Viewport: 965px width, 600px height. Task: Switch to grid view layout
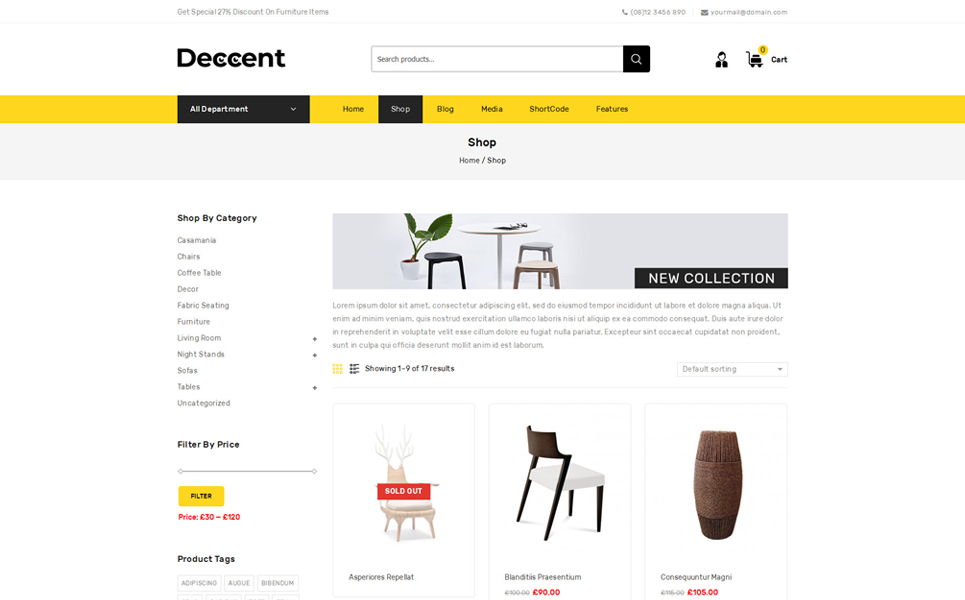point(337,369)
